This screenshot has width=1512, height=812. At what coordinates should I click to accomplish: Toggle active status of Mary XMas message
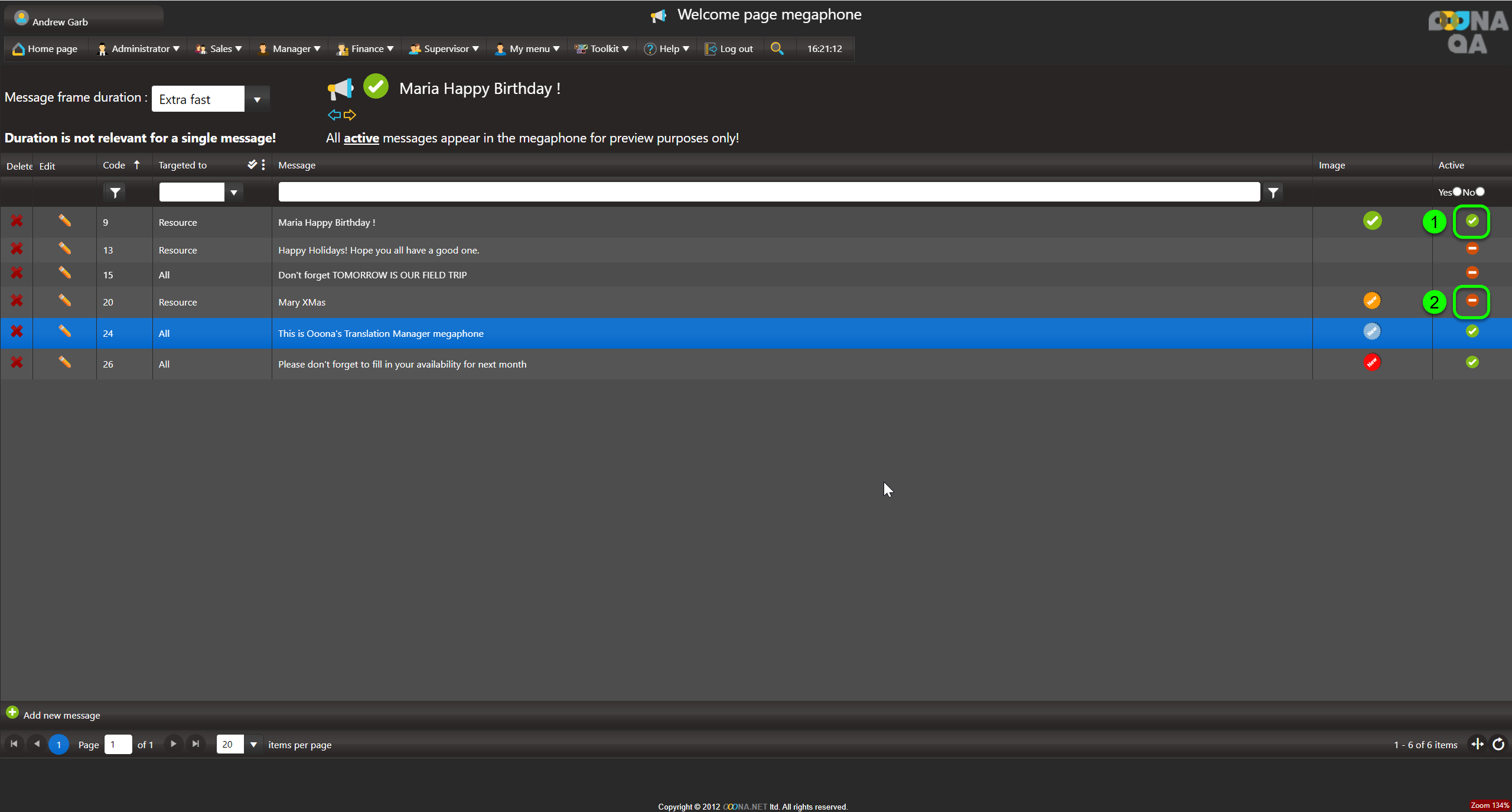click(1472, 301)
